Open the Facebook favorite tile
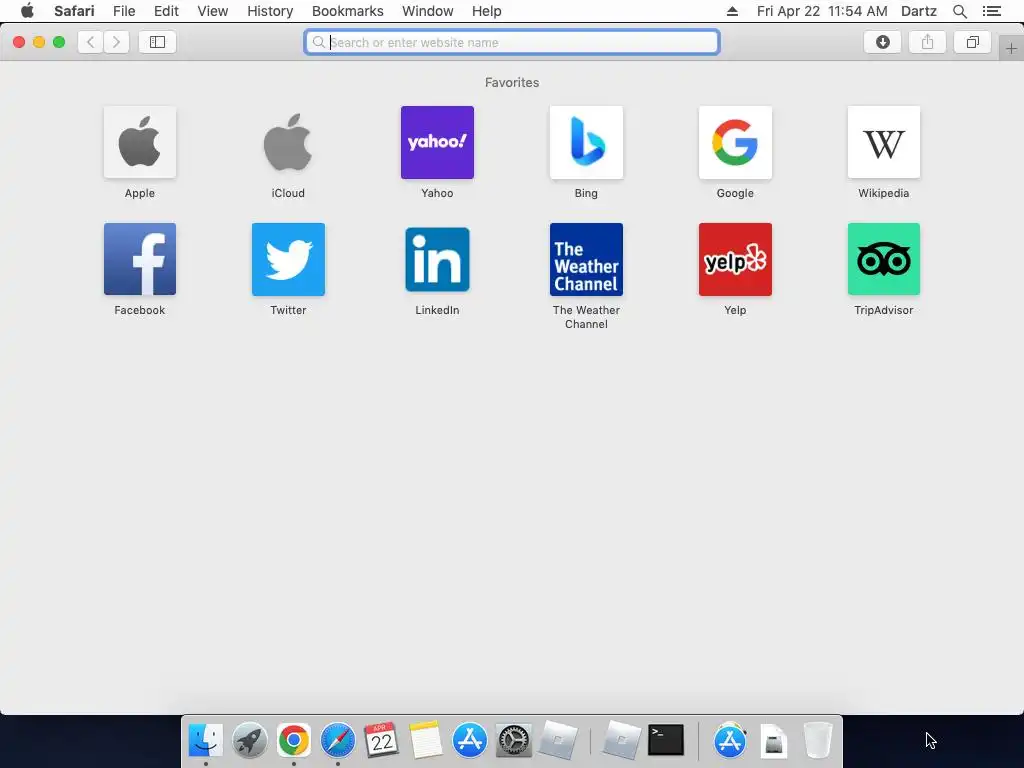Screen dimensions: 1024x768 pyautogui.click(x=140, y=259)
